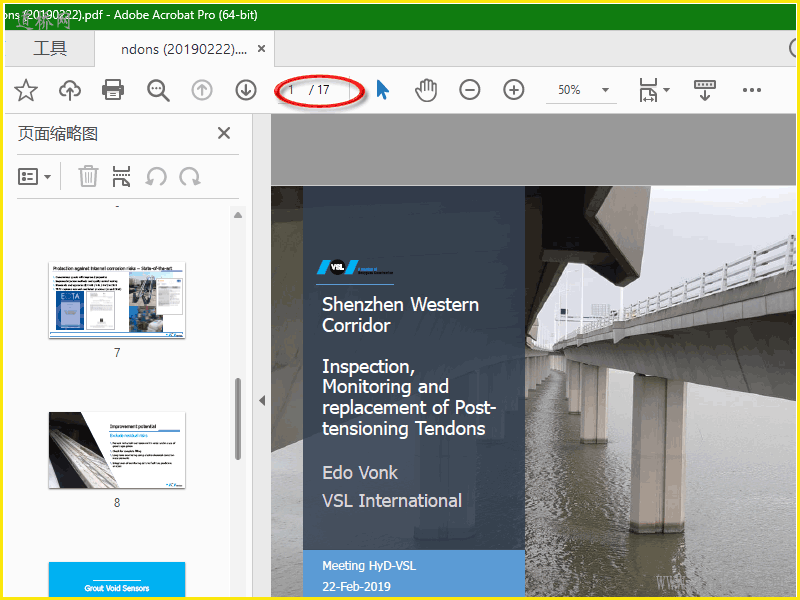Expand fit page options arrow
The width and height of the screenshot is (800, 600).
pos(666,90)
